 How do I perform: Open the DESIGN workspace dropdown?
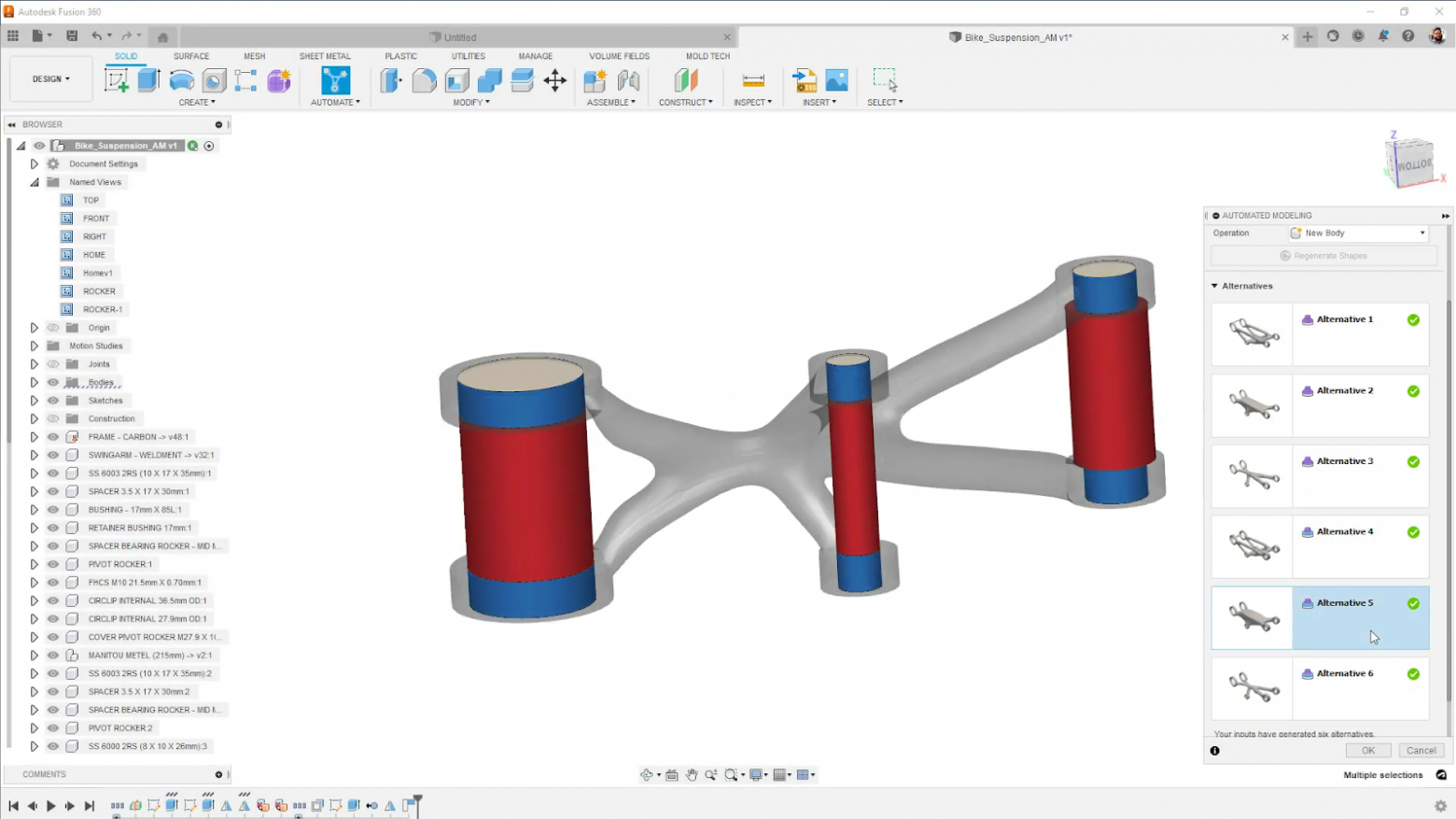click(50, 79)
